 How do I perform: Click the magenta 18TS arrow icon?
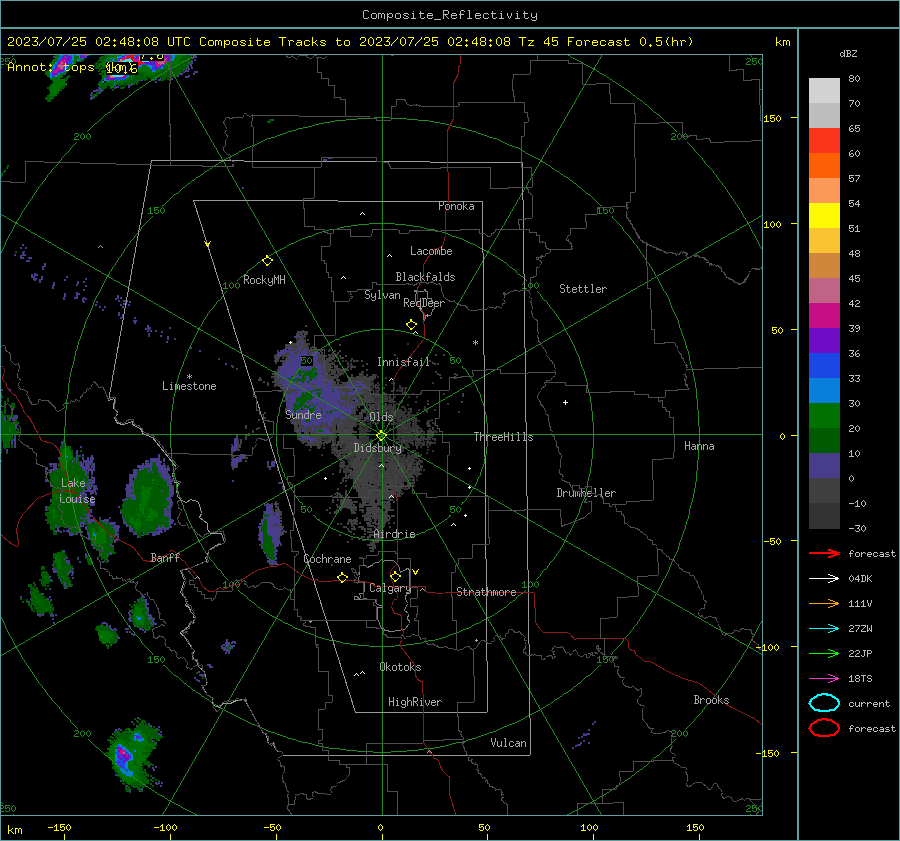[x=824, y=679]
